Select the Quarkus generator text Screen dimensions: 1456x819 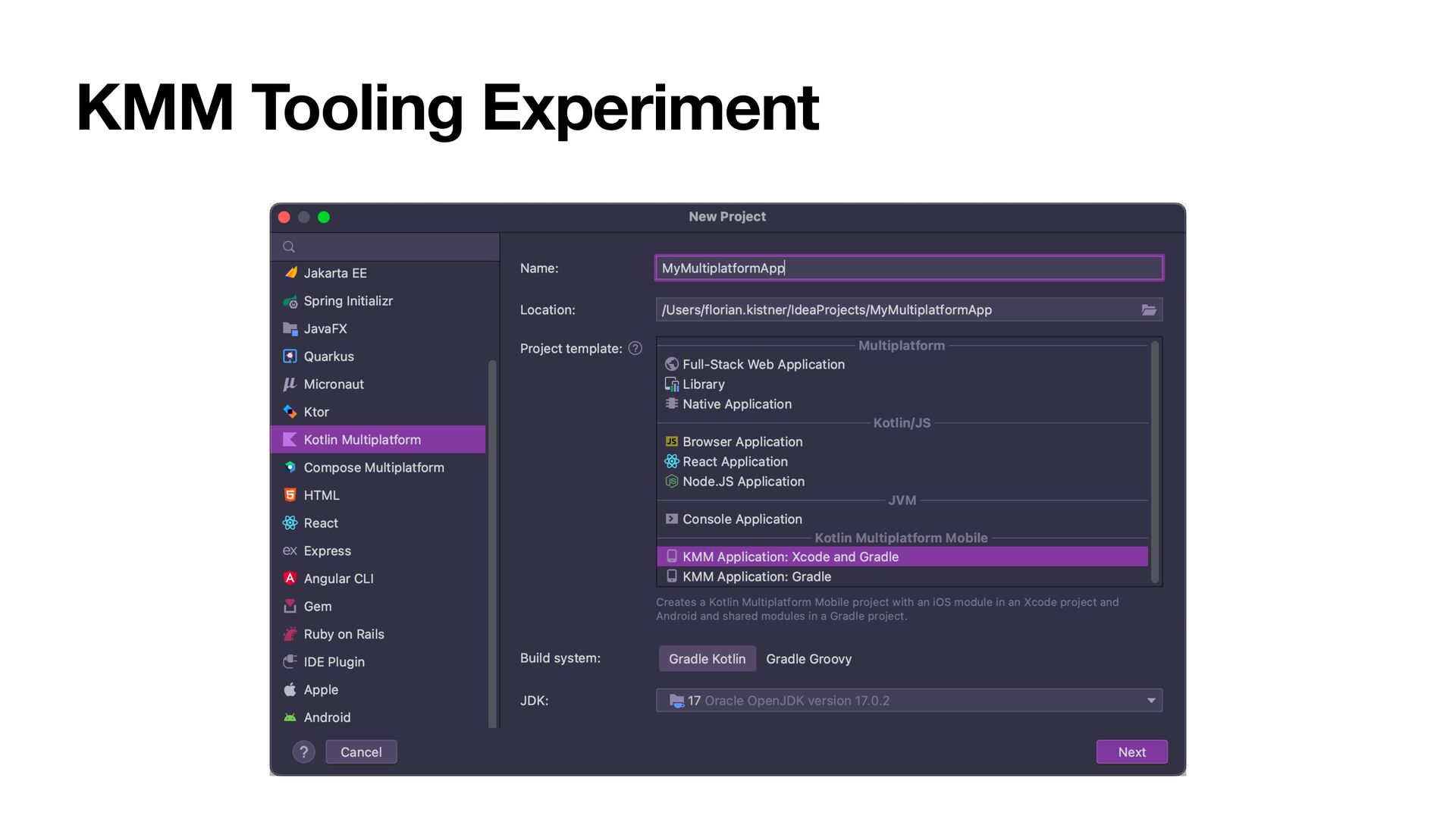click(x=329, y=356)
